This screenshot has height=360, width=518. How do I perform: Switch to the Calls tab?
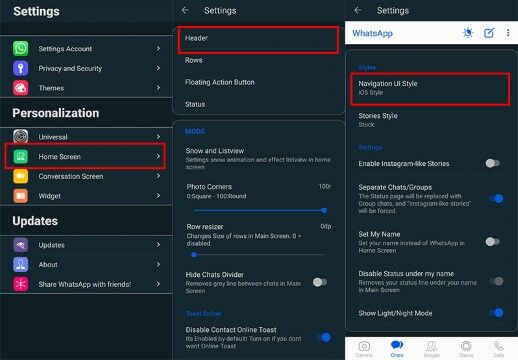pyautogui.click(x=499, y=349)
